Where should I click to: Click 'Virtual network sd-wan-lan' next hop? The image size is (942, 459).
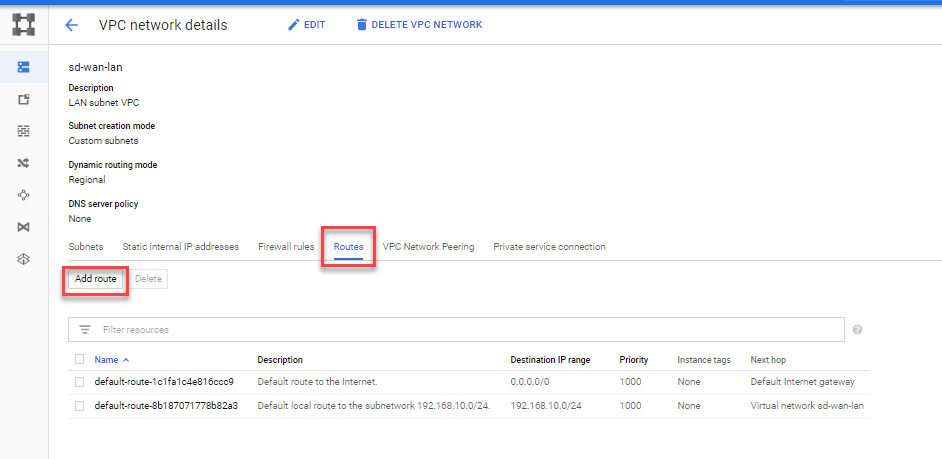click(807, 406)
